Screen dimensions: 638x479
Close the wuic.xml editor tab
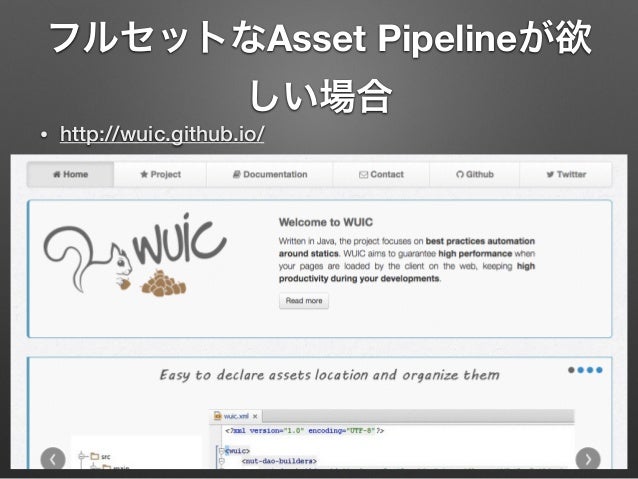tap(255, 416)
